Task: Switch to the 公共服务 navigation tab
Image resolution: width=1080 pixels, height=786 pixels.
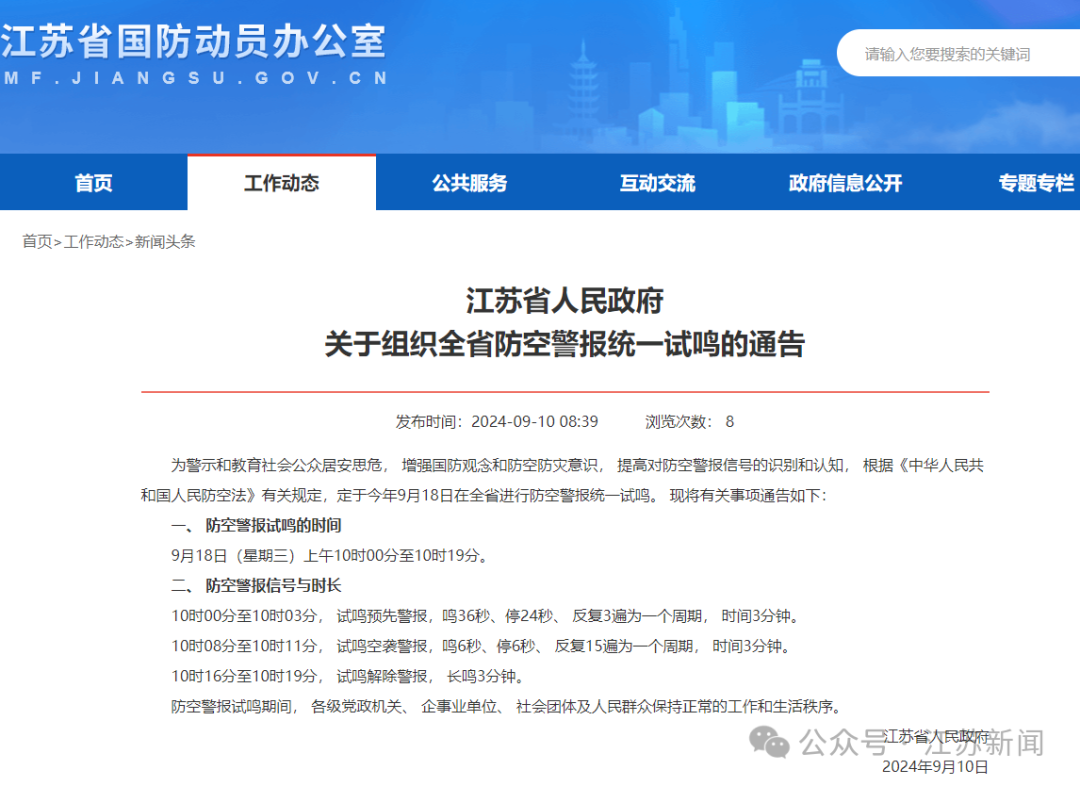Action: [470, 183]
